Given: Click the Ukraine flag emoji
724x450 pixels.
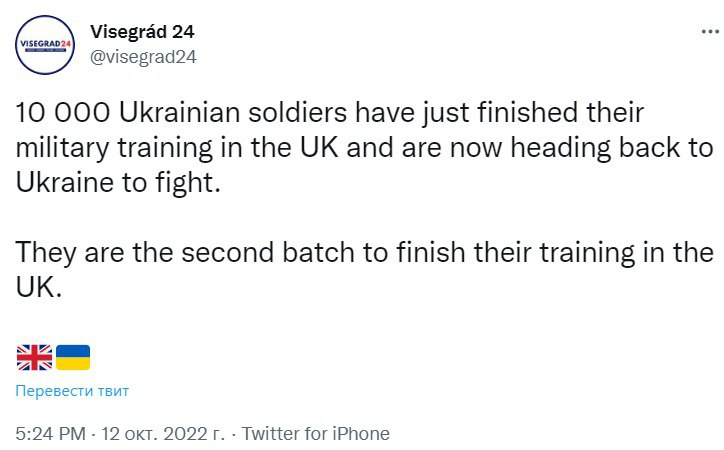Looking at the screenshot, I should tap(72, 356).
